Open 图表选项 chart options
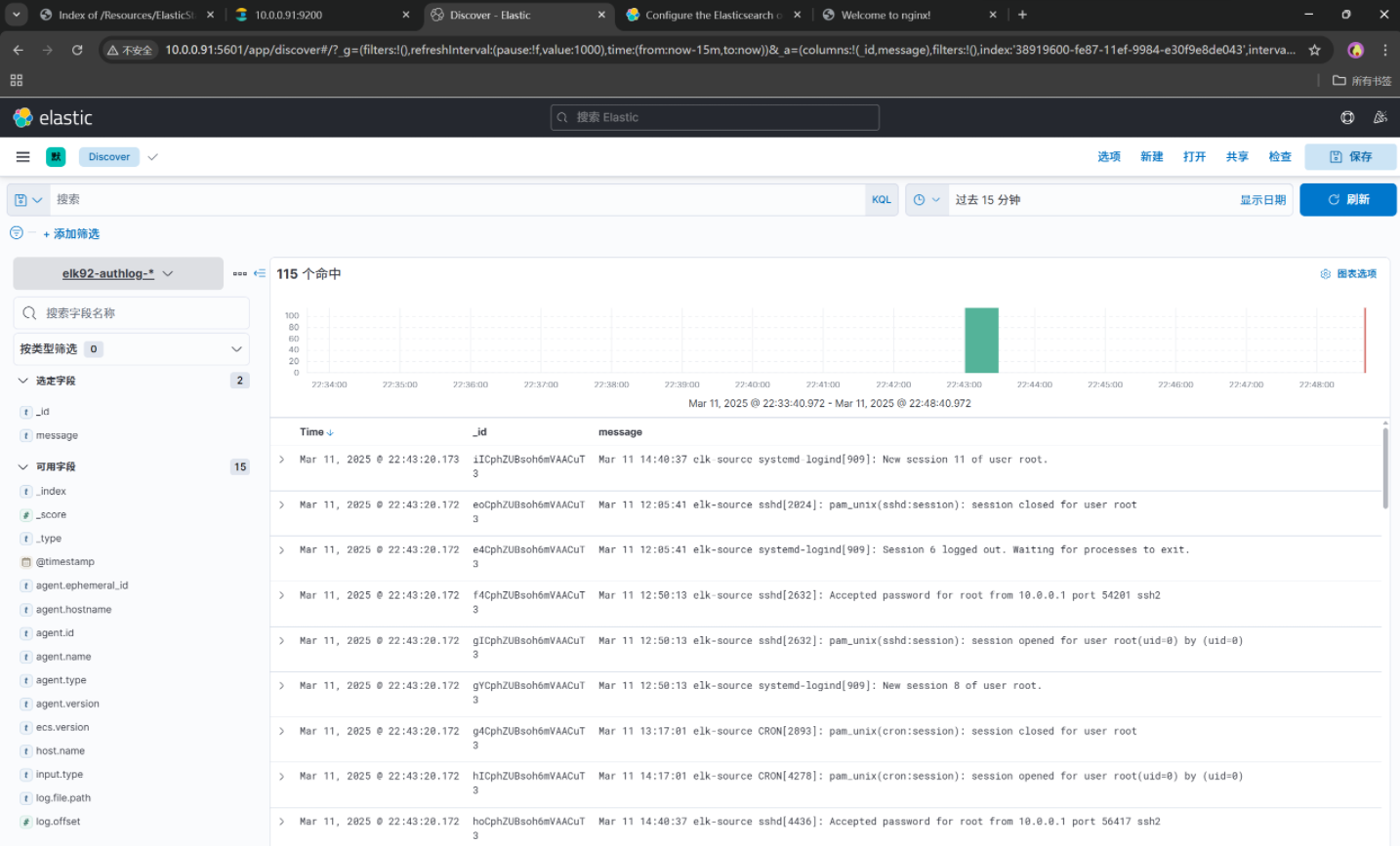 [x=1348, y=274]
